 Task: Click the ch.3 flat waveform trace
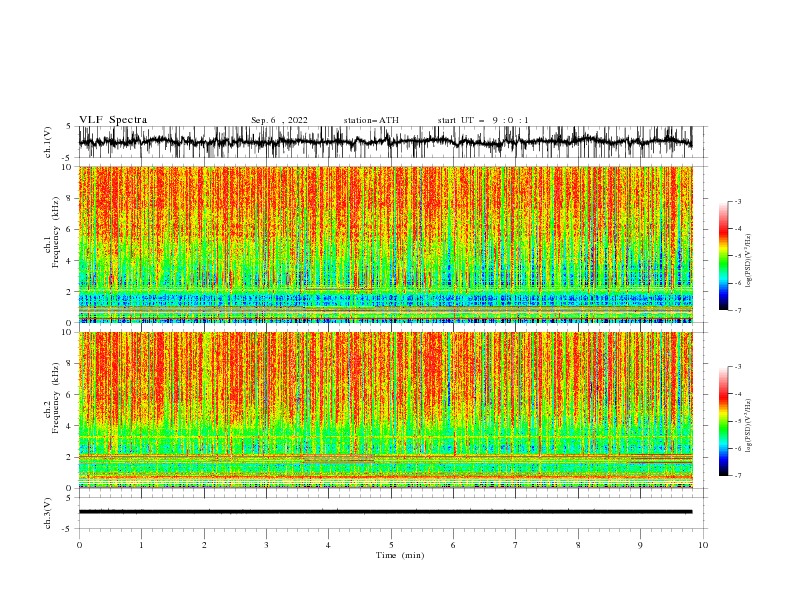point(385,512)
